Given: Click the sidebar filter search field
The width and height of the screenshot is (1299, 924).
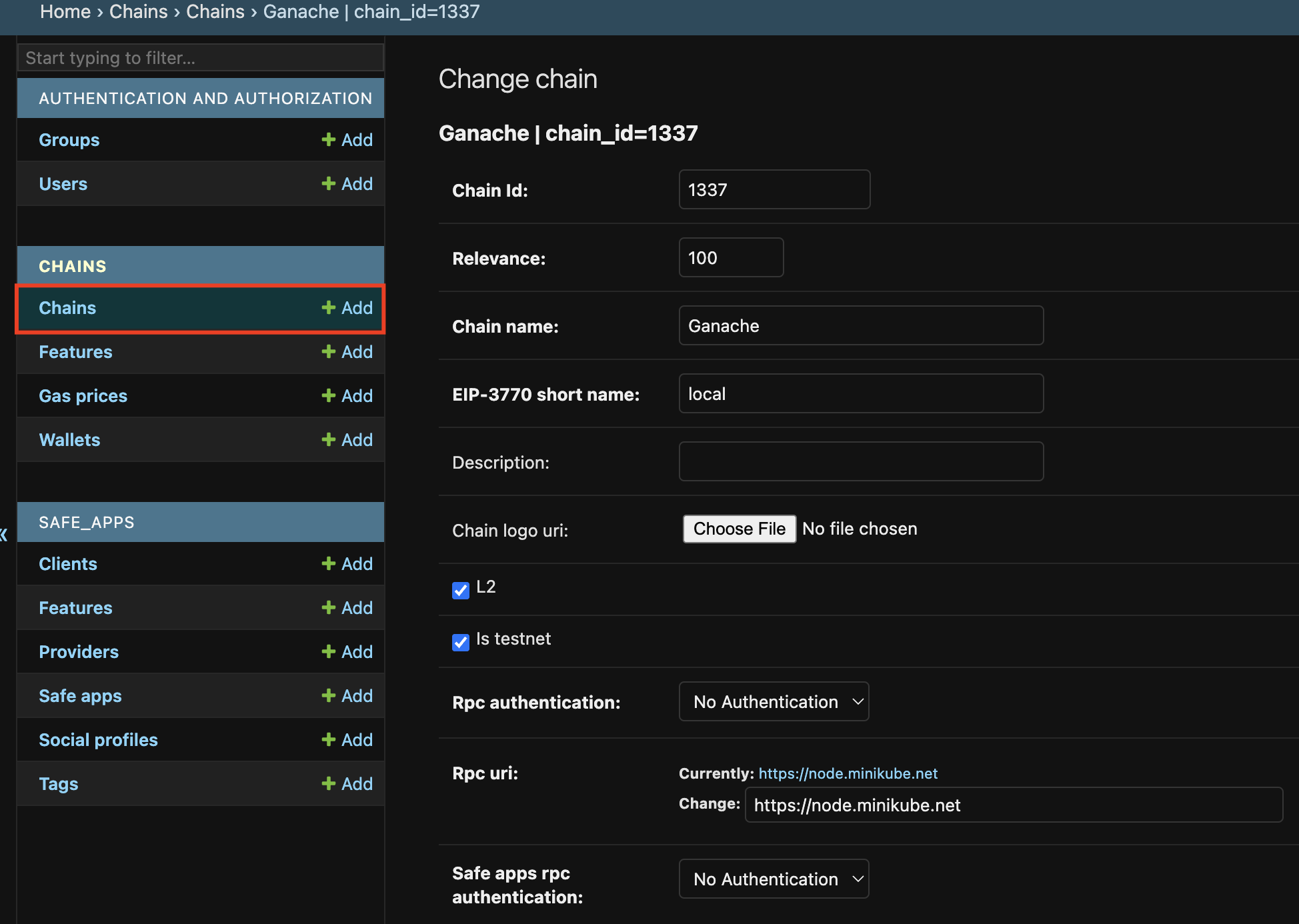Looking at the screenshot, I should [200, 58].
